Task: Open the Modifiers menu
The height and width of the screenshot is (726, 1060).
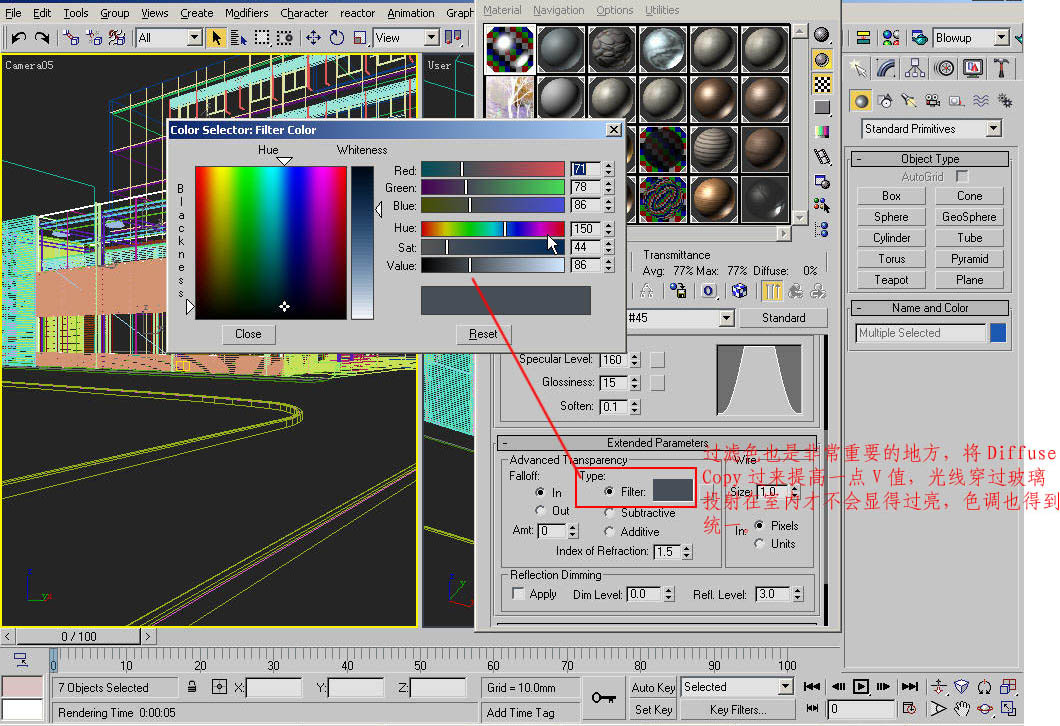Action: tap(246, 13)
